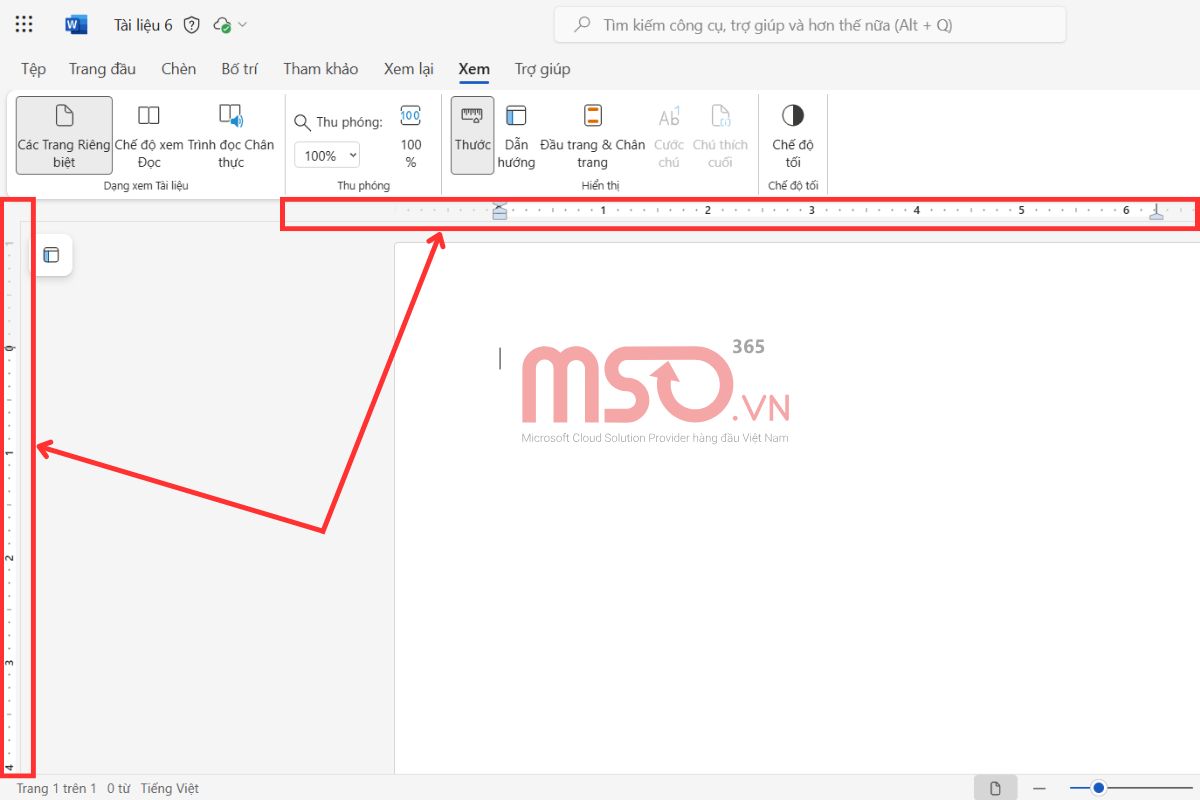Reset zoom with 100 % button
This screenshot has width=1200, height=800.
point(411,135)
